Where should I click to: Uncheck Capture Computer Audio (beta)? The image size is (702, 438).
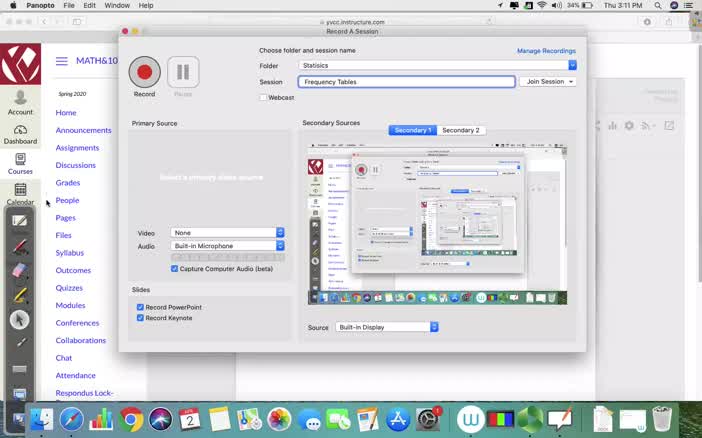click(x=175, y=269)
